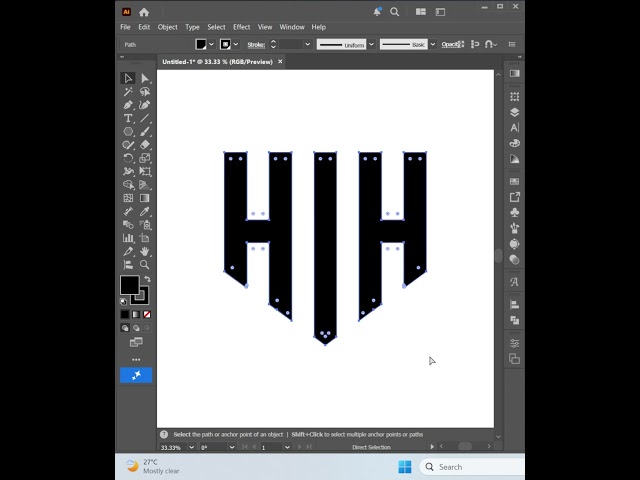
Task: Open the Align panel icon
Action: coord(515,304)
